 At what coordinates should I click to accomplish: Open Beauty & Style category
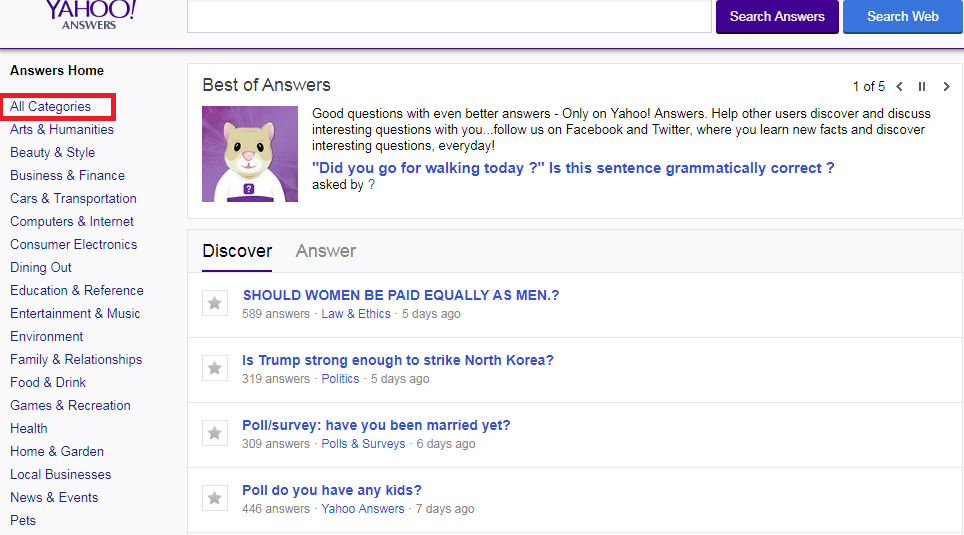[52, 153]
